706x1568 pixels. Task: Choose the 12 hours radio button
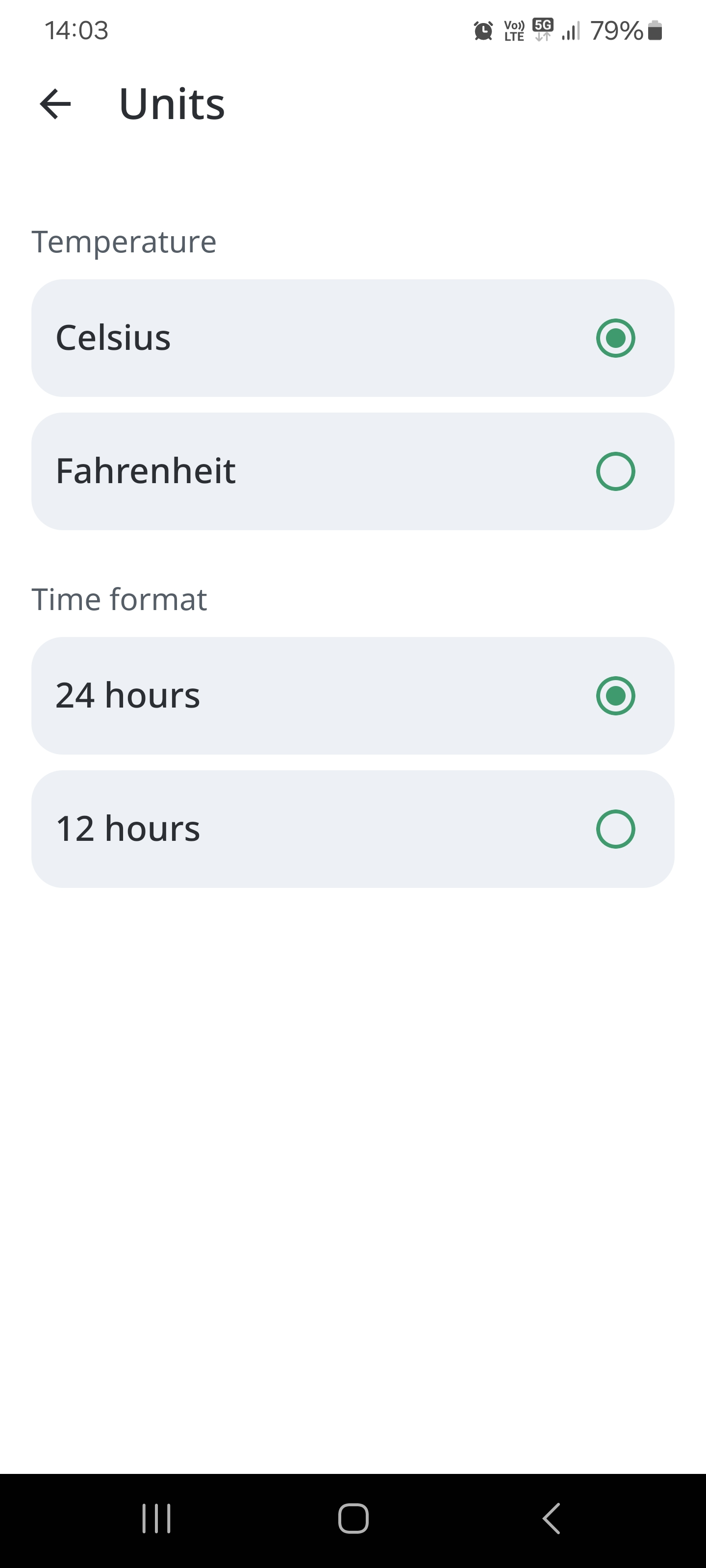click(x=615, y=829)
